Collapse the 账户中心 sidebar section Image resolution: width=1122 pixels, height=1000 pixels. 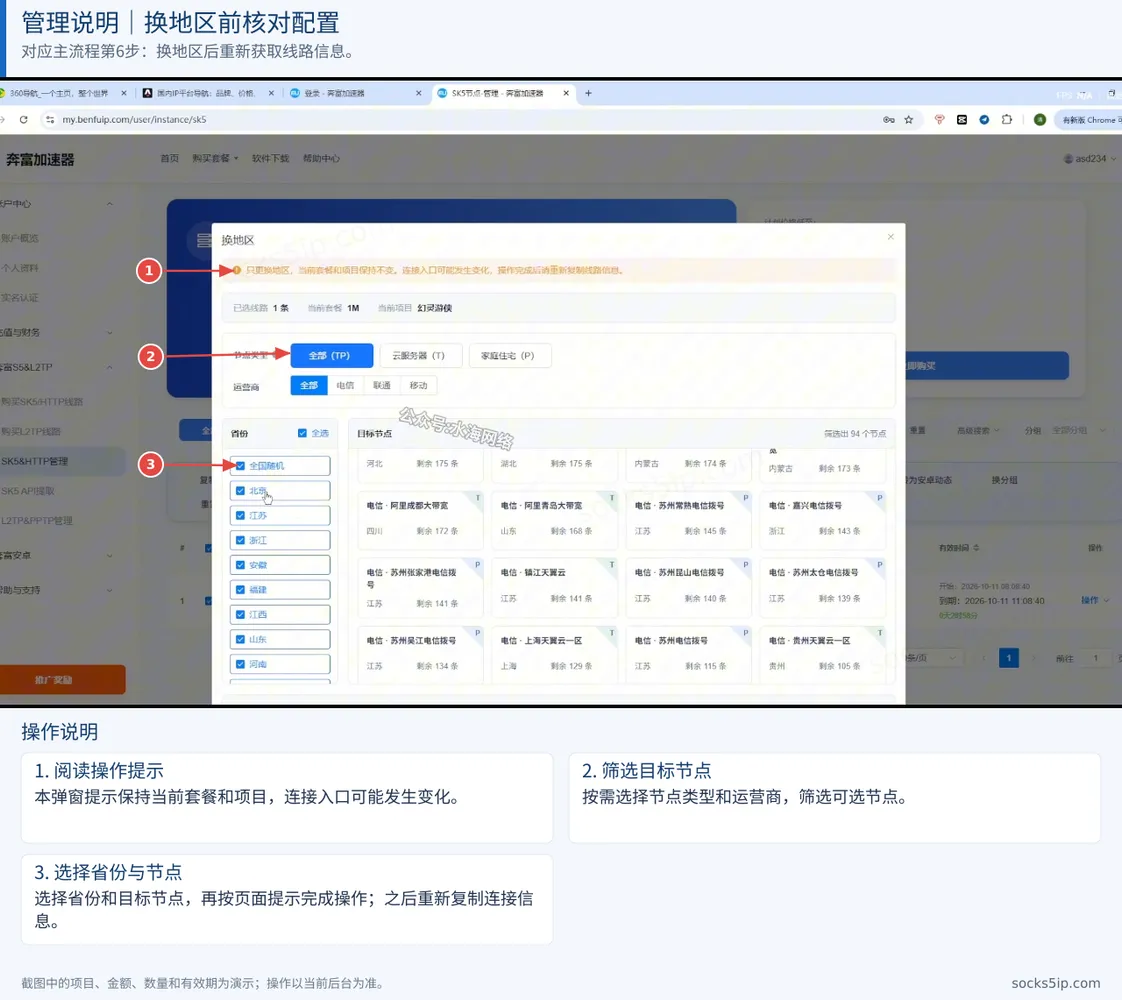pos(109,204)
